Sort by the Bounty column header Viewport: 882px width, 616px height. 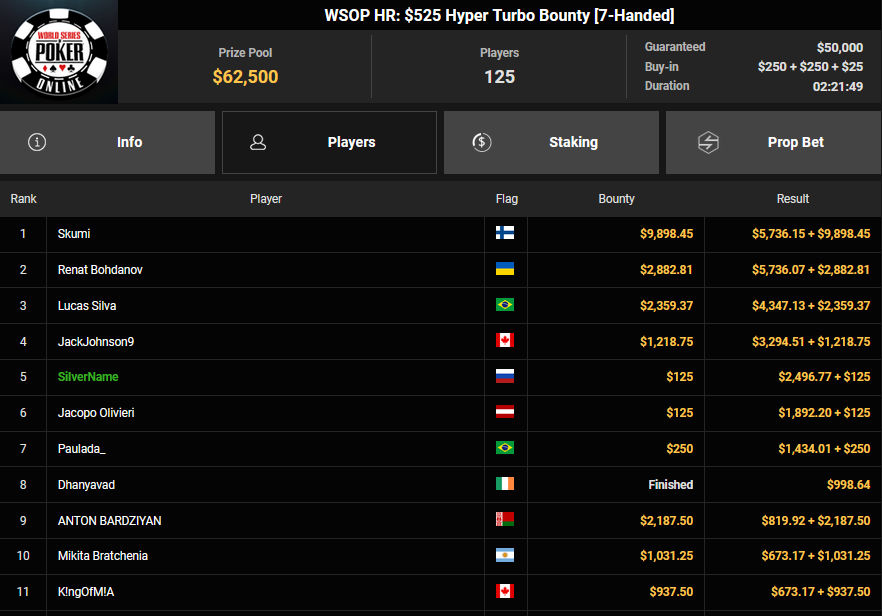616,199
